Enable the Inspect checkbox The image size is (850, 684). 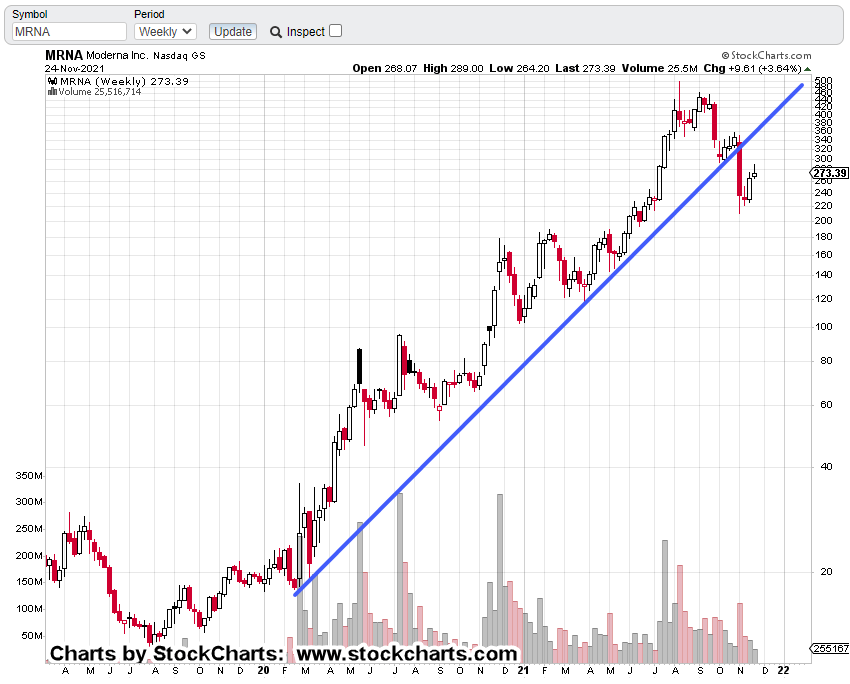tap(335, 31)
